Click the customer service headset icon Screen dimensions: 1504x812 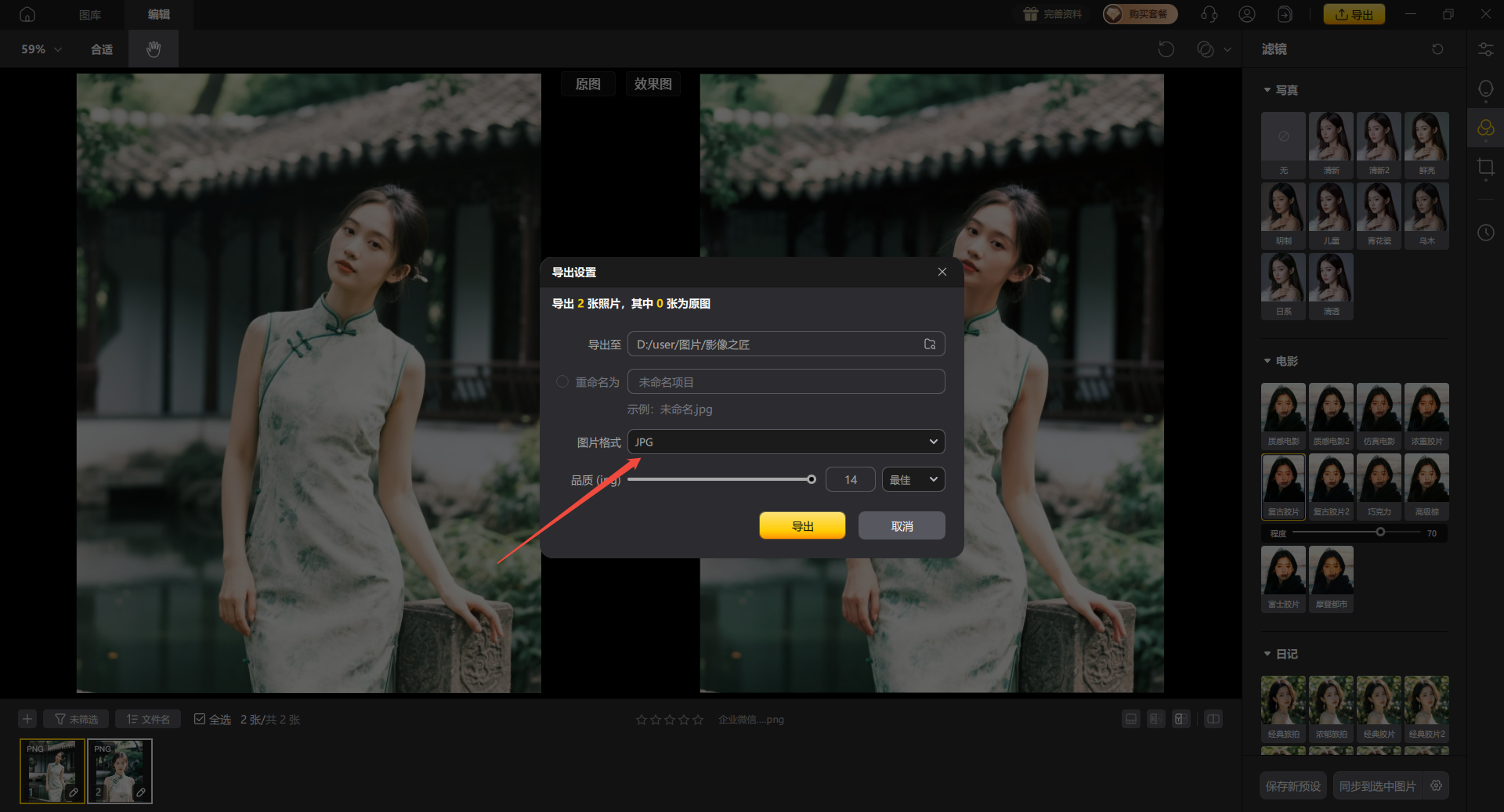click(x=1209, y=14)
